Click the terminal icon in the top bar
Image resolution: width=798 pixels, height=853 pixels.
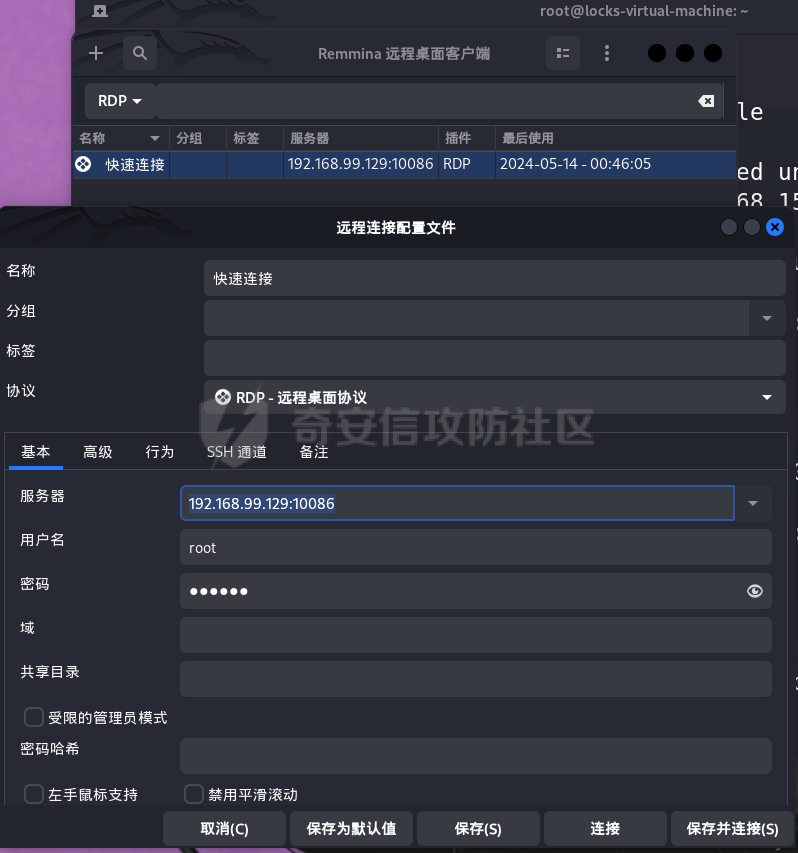100,11
